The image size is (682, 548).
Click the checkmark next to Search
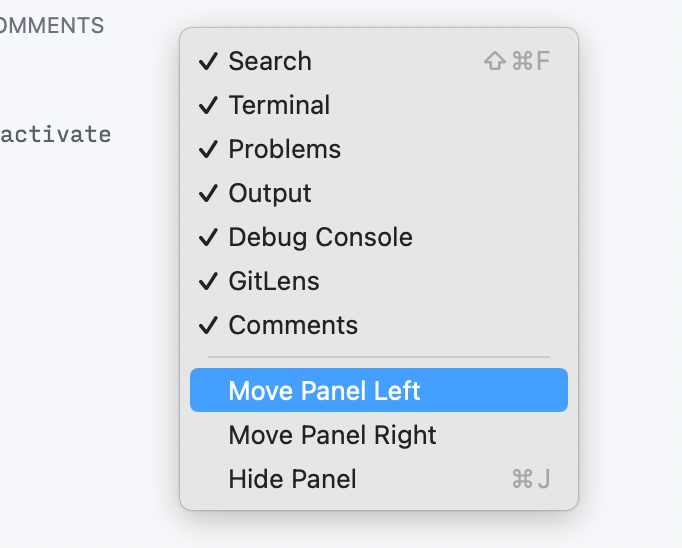point(208,62)
